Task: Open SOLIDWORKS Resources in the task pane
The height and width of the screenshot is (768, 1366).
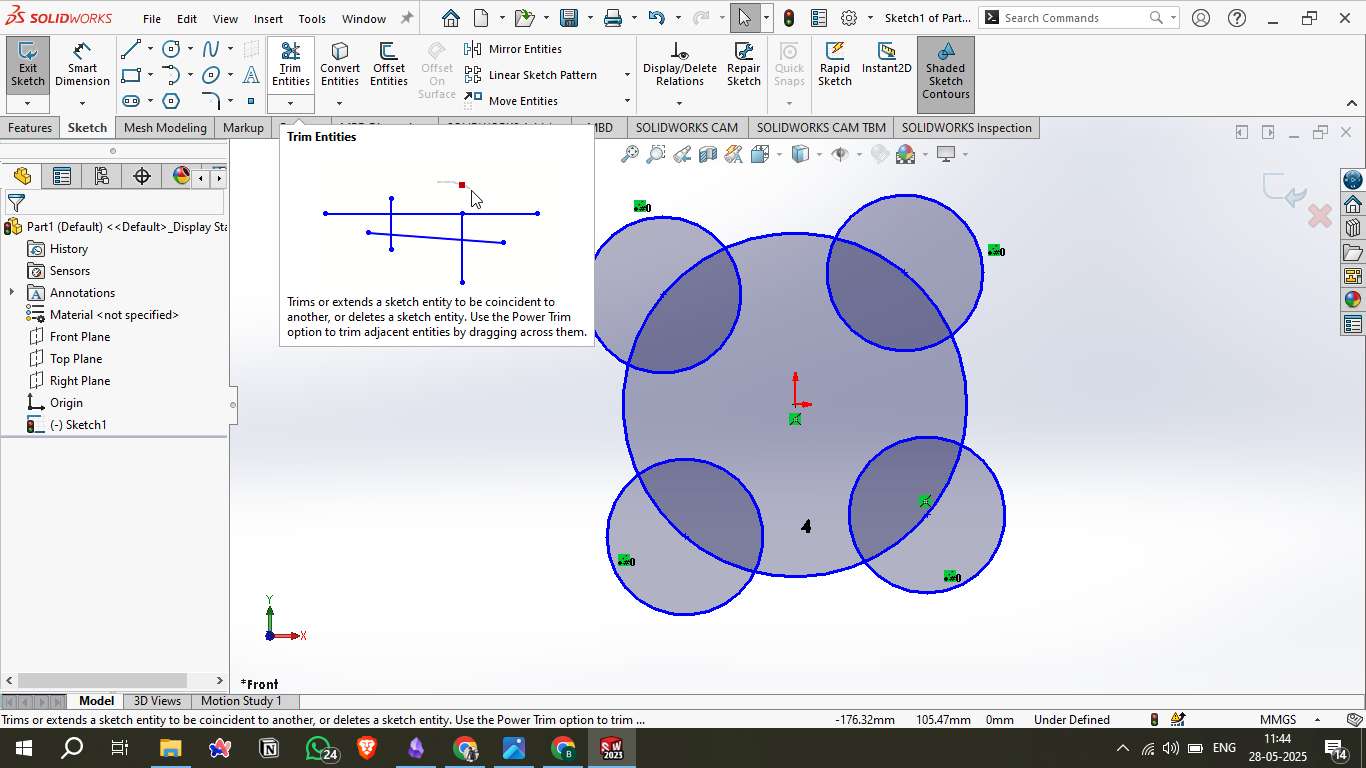Action: pos(1353,204)
